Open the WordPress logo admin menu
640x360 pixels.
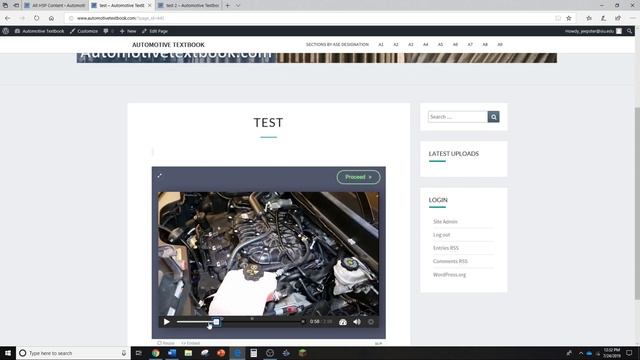point(6,31)
